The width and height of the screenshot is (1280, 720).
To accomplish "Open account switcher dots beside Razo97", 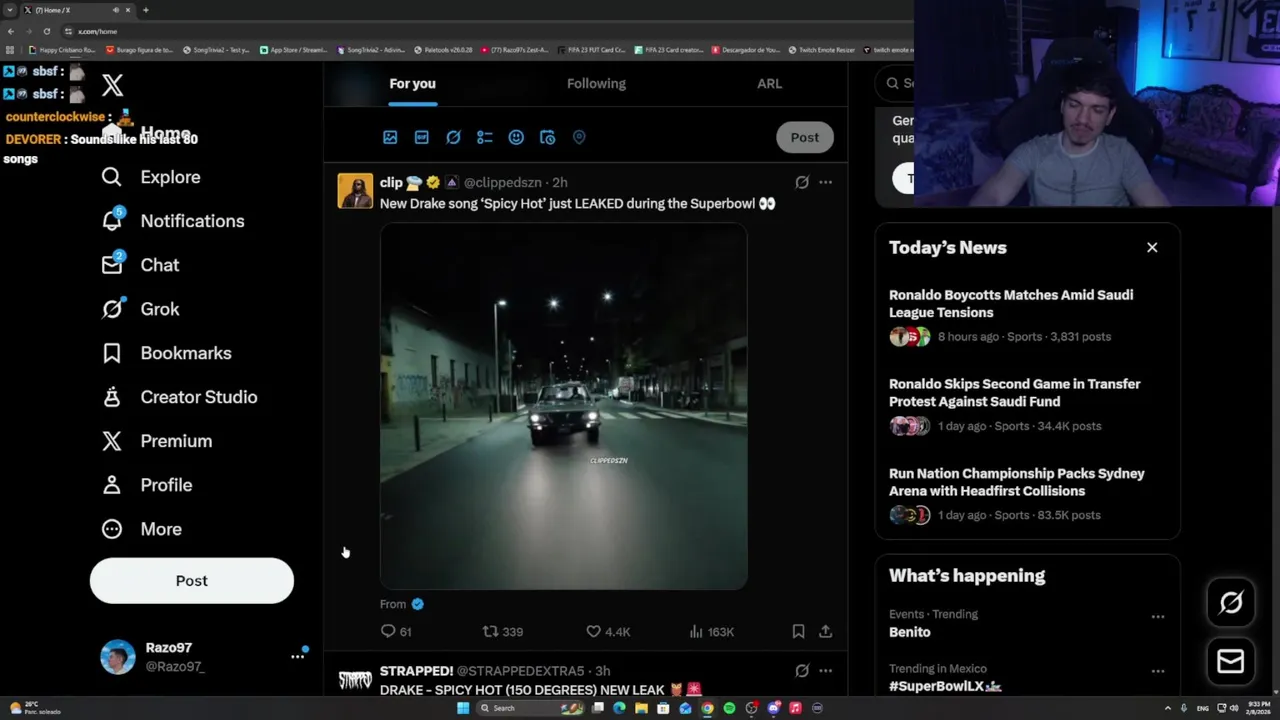I will [x=297, y=656].
